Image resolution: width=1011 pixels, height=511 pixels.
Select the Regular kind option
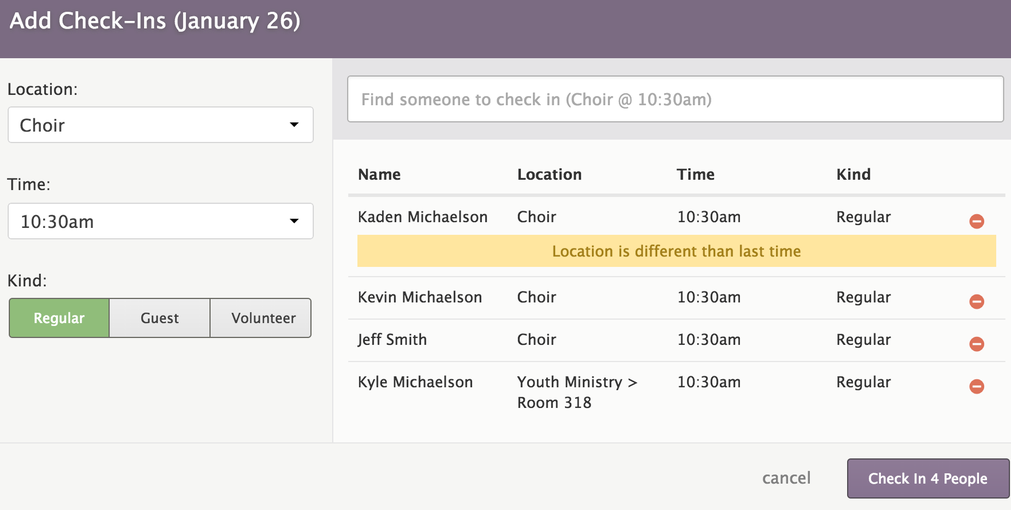click(x=59, y=318)
